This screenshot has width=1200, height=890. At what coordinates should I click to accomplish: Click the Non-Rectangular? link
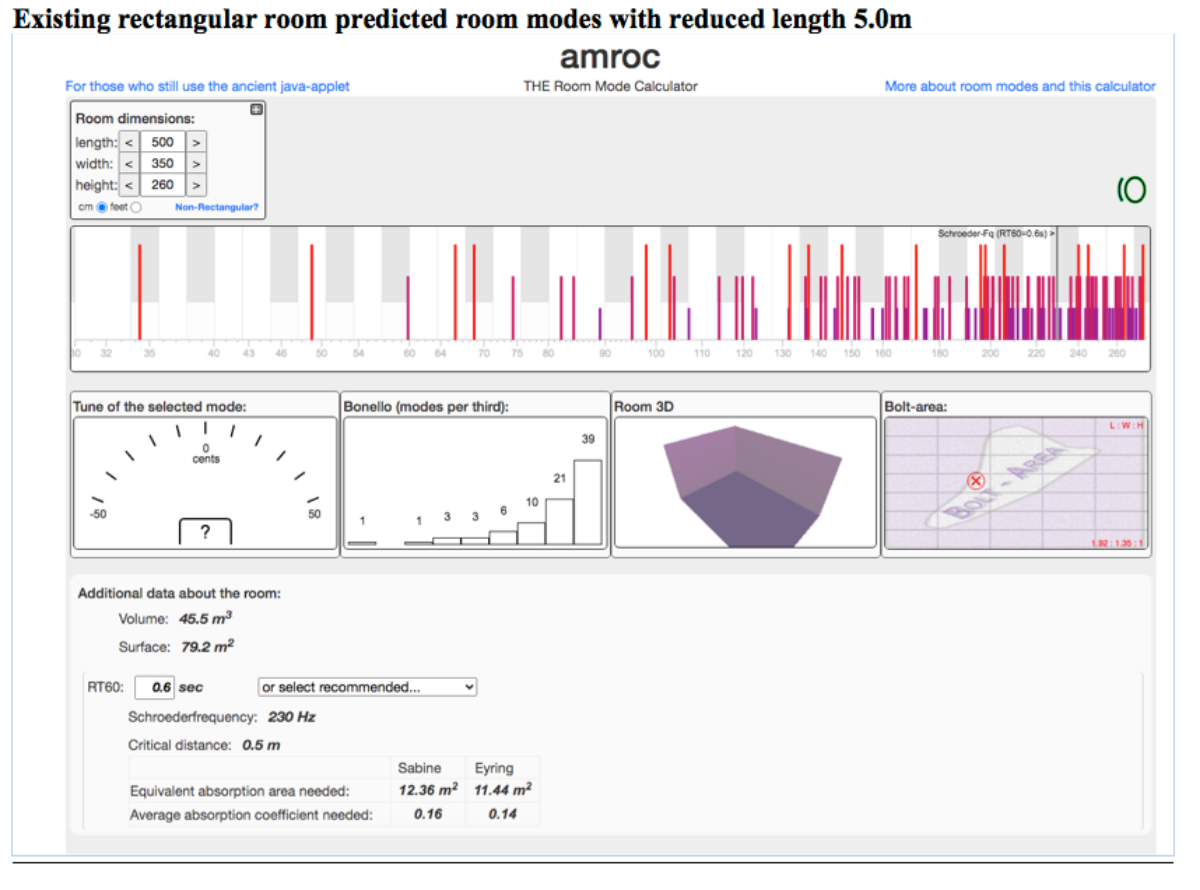217,207
